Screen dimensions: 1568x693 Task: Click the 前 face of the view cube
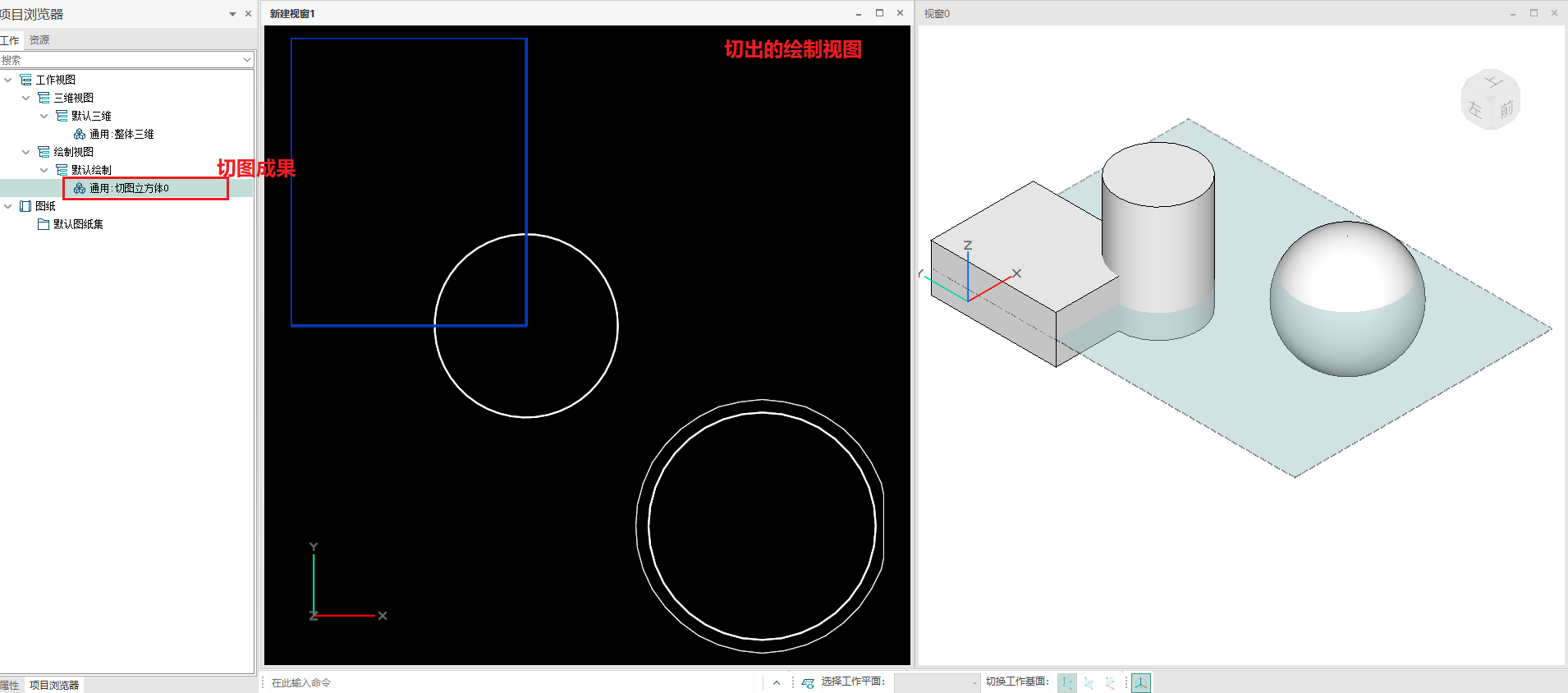point(1506,110)
